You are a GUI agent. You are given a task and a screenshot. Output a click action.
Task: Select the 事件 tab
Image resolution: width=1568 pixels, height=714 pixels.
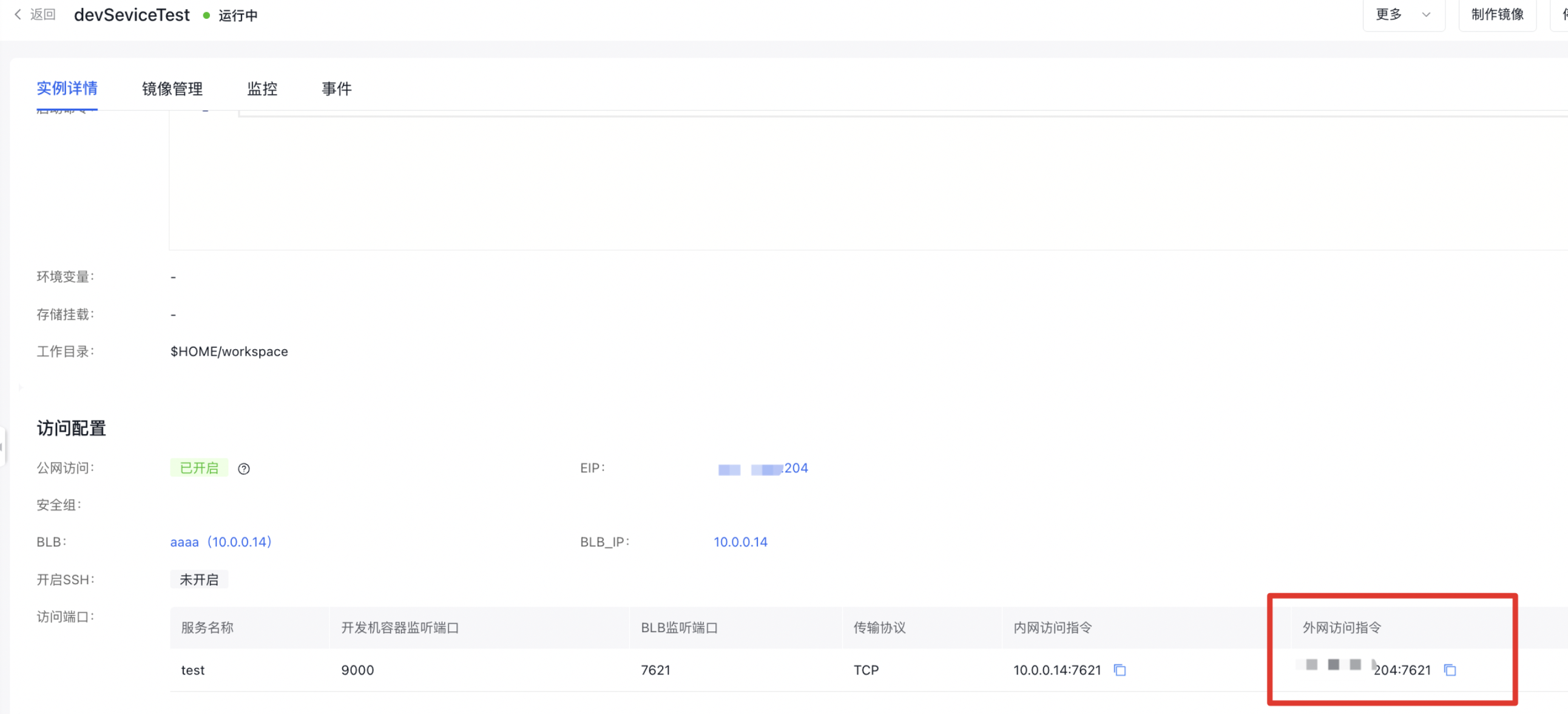point(336,88)
